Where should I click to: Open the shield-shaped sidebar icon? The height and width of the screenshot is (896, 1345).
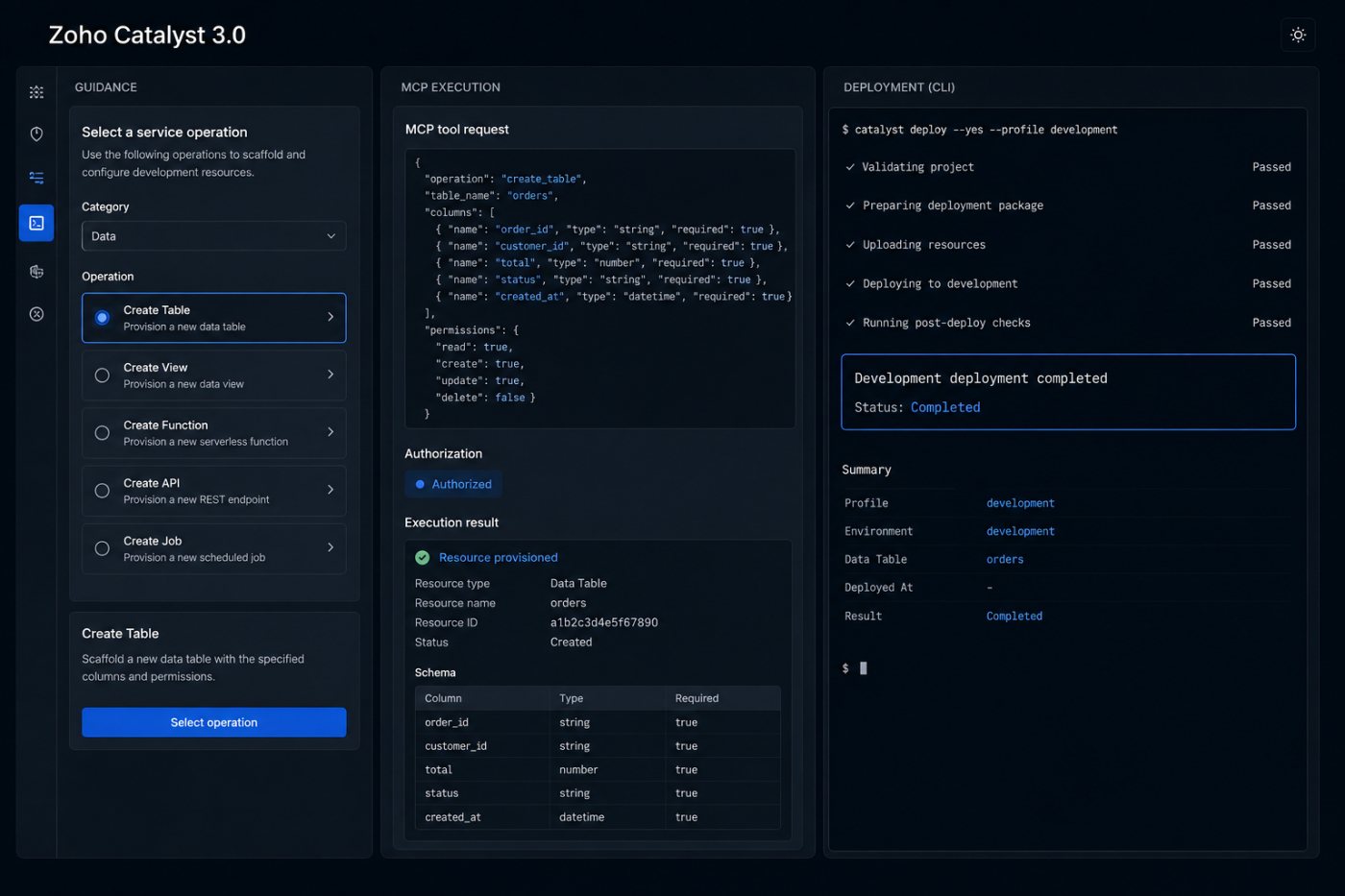click(37, 134)
